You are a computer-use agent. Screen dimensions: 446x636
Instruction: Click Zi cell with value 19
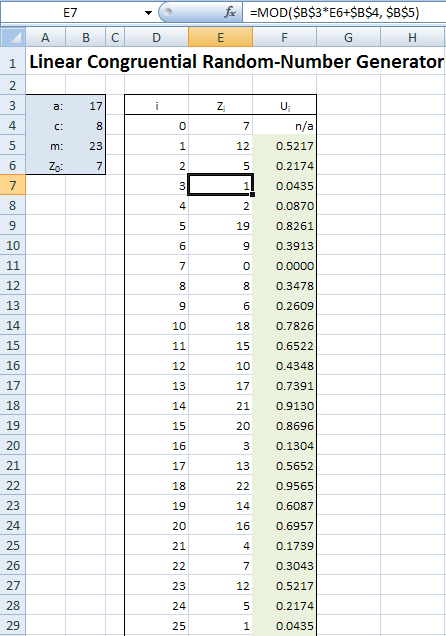click(221, 226)
